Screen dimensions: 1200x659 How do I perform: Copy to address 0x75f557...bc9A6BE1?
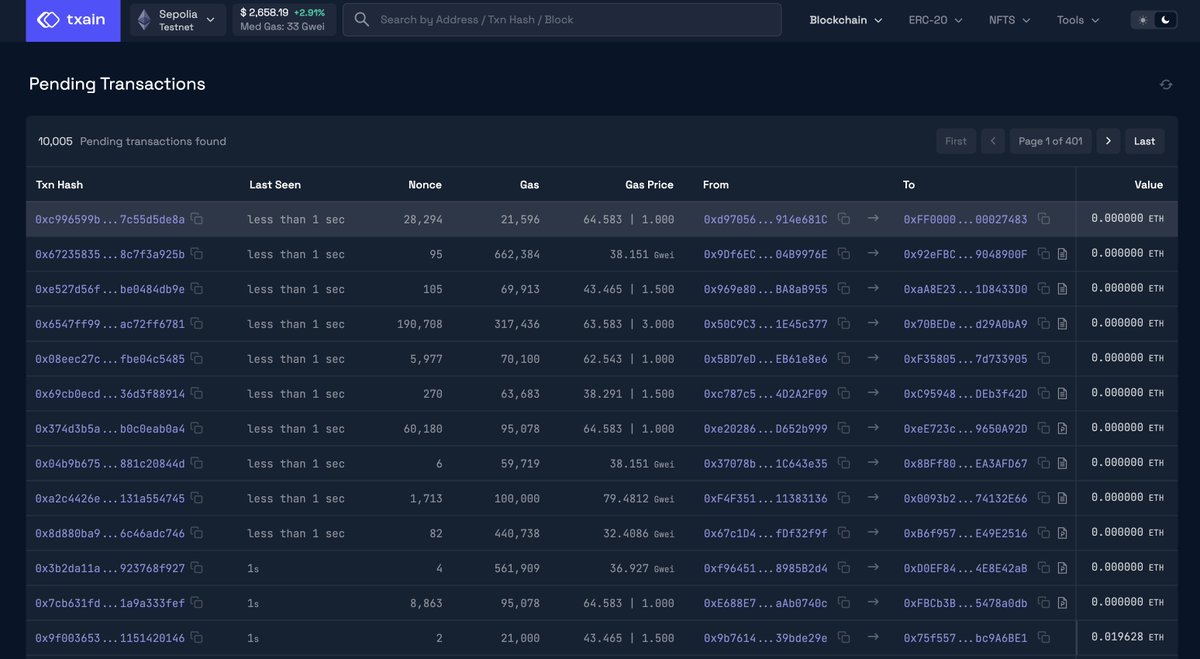pyautogui.click(x=1044, y=637)
